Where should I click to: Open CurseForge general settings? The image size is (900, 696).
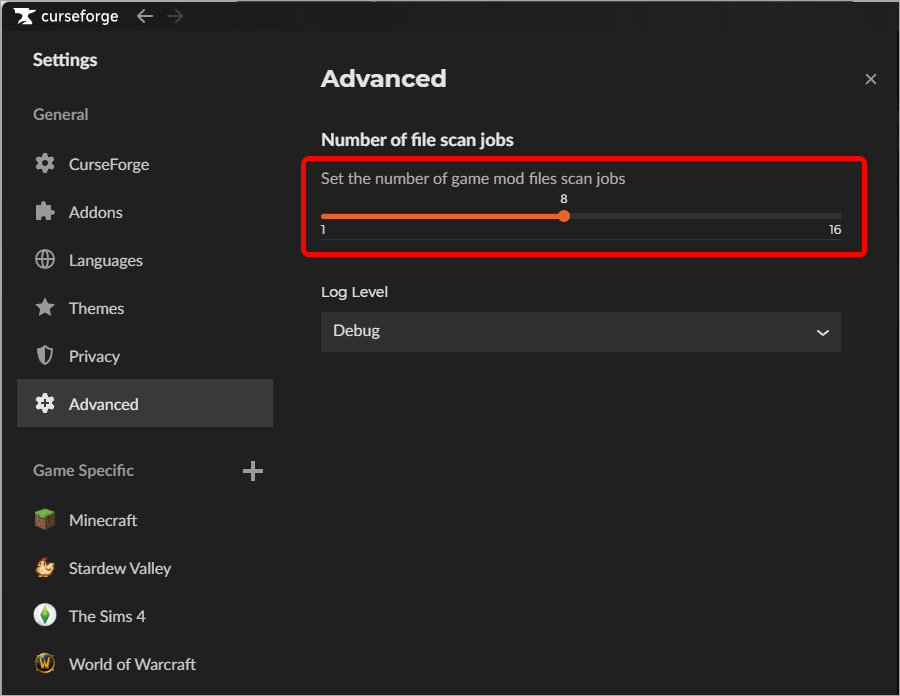pyautogui.click(x=145, y=164)
